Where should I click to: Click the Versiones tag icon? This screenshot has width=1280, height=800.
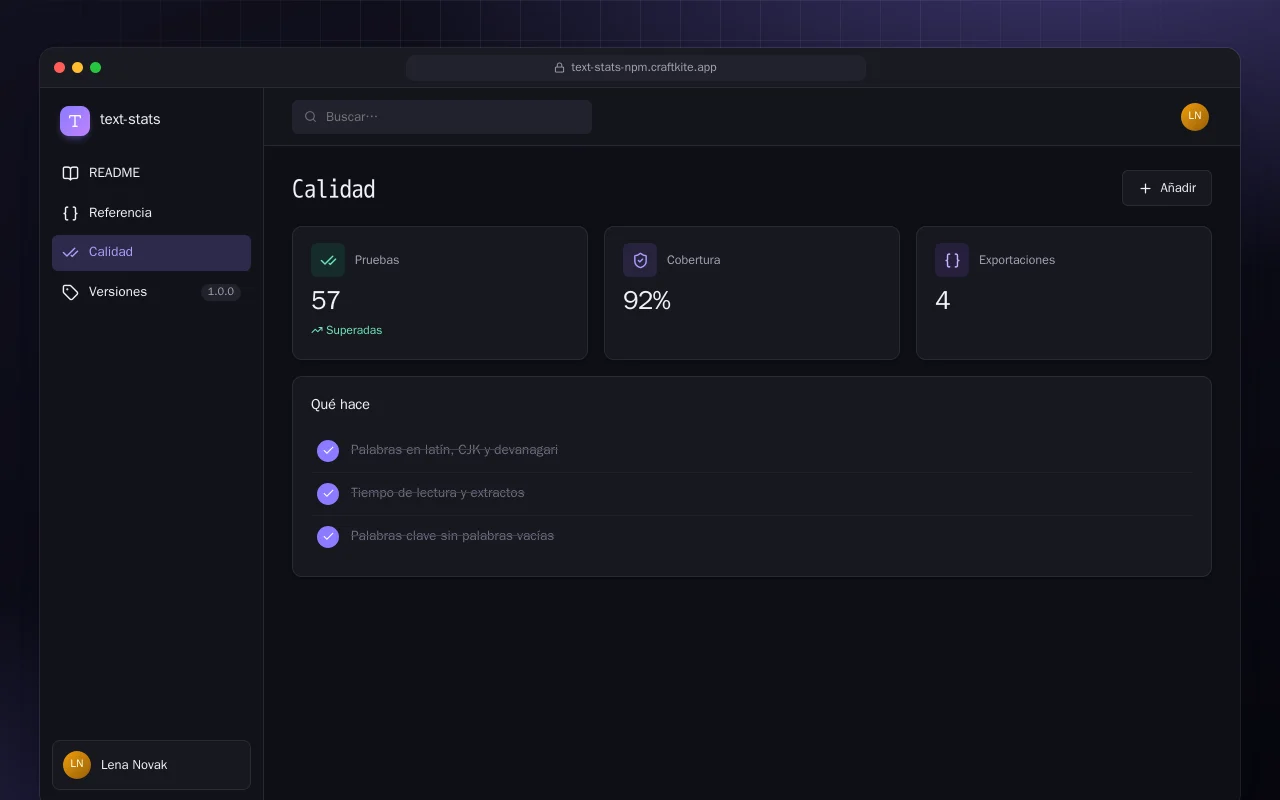point(70,292)
